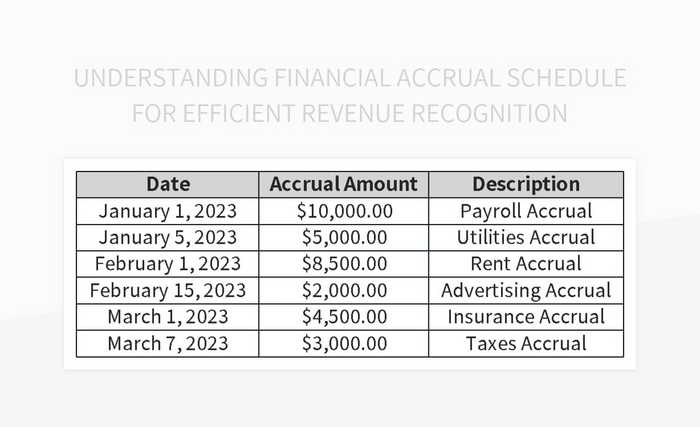Select the Rent Accrual cell

[x=526, y=264]
